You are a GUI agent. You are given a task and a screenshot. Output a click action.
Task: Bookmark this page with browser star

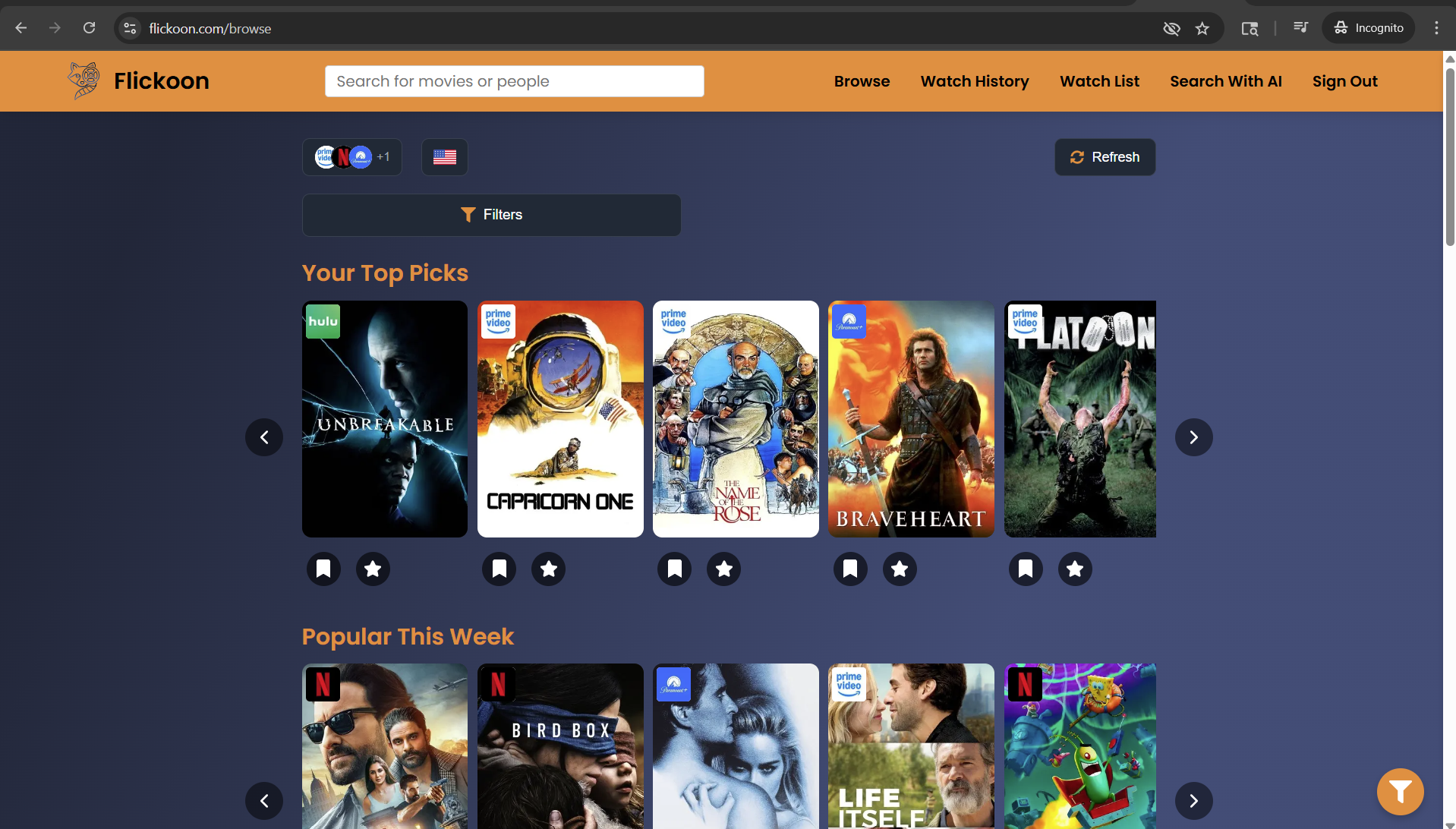(1202, 28)
